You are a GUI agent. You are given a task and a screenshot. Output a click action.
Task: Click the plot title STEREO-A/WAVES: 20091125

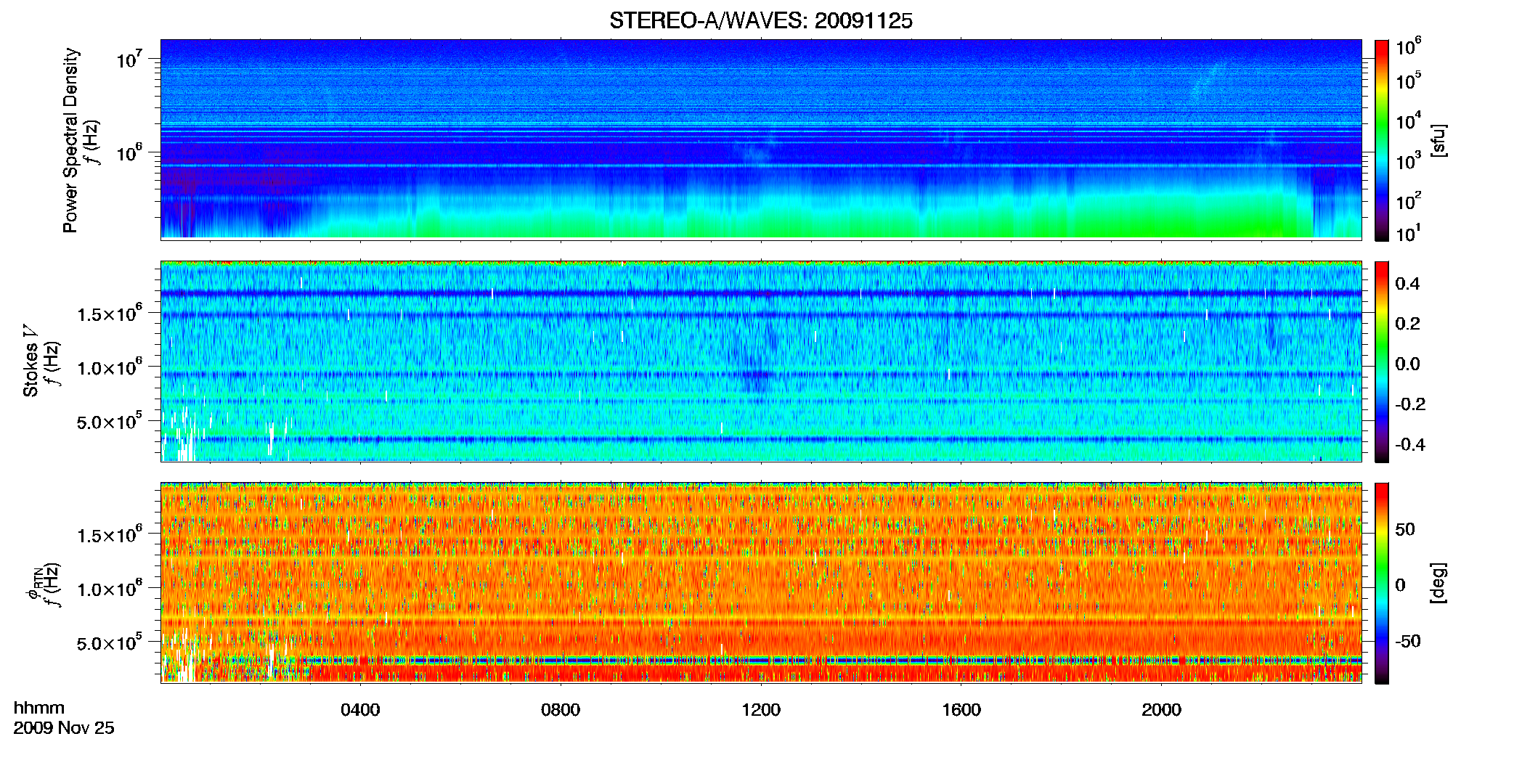point(761,20)
